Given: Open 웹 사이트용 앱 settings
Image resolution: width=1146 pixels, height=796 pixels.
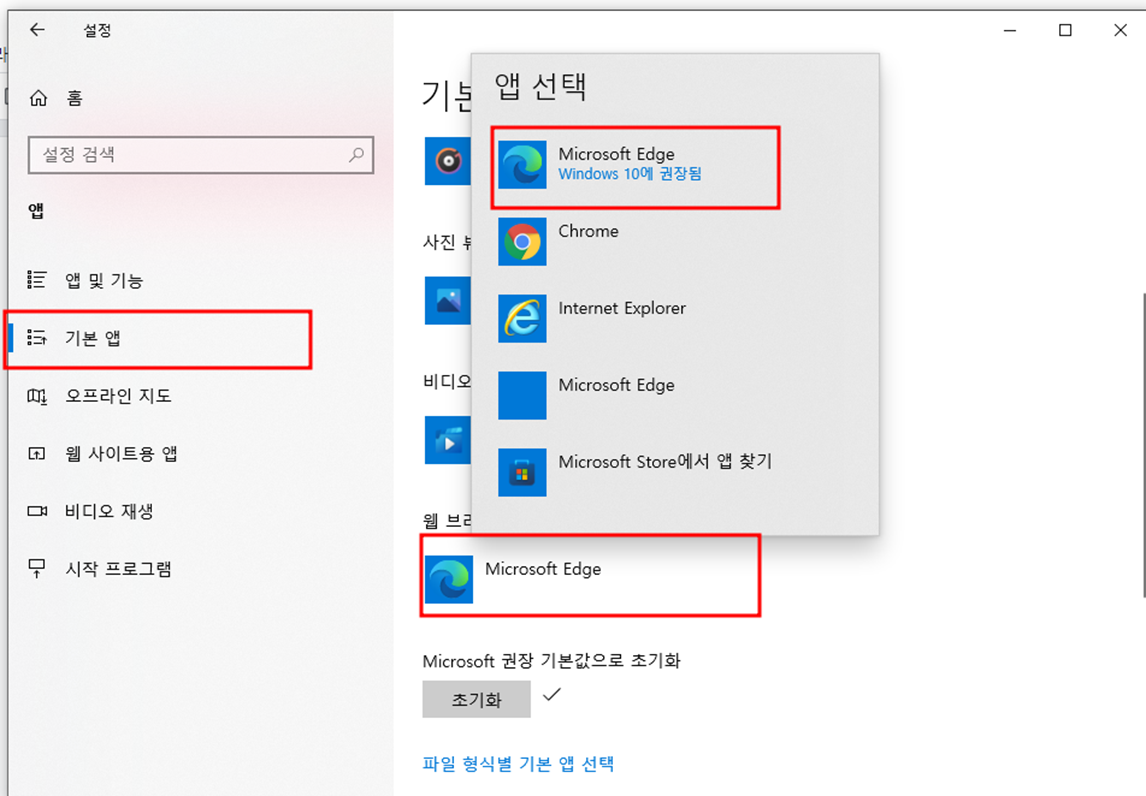Looking at the screenshot, I should point(121,454).
